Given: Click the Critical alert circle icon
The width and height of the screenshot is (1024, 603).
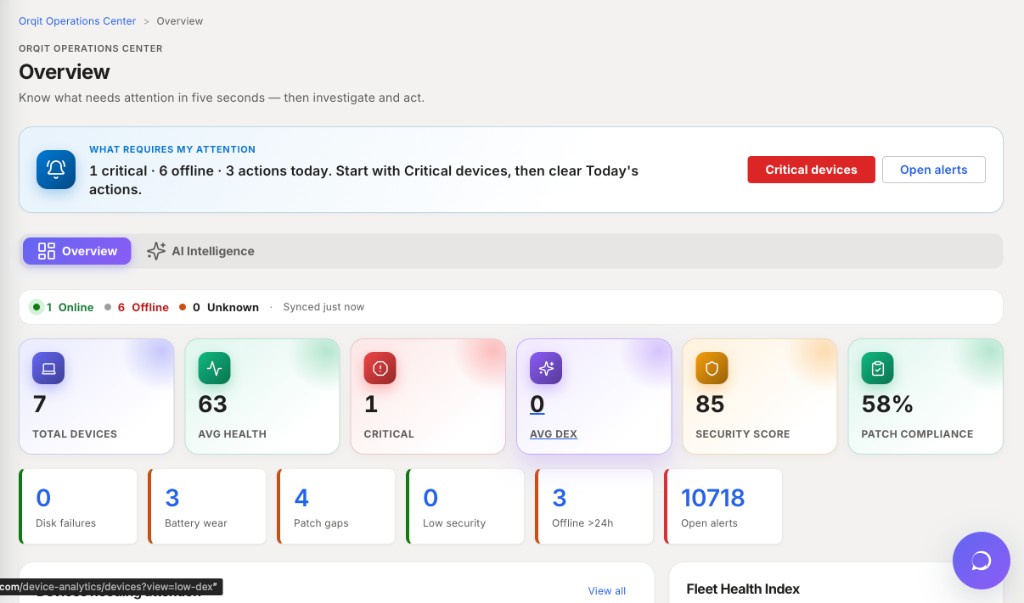Looking at the screenshot, I should (x=380, y=368).
